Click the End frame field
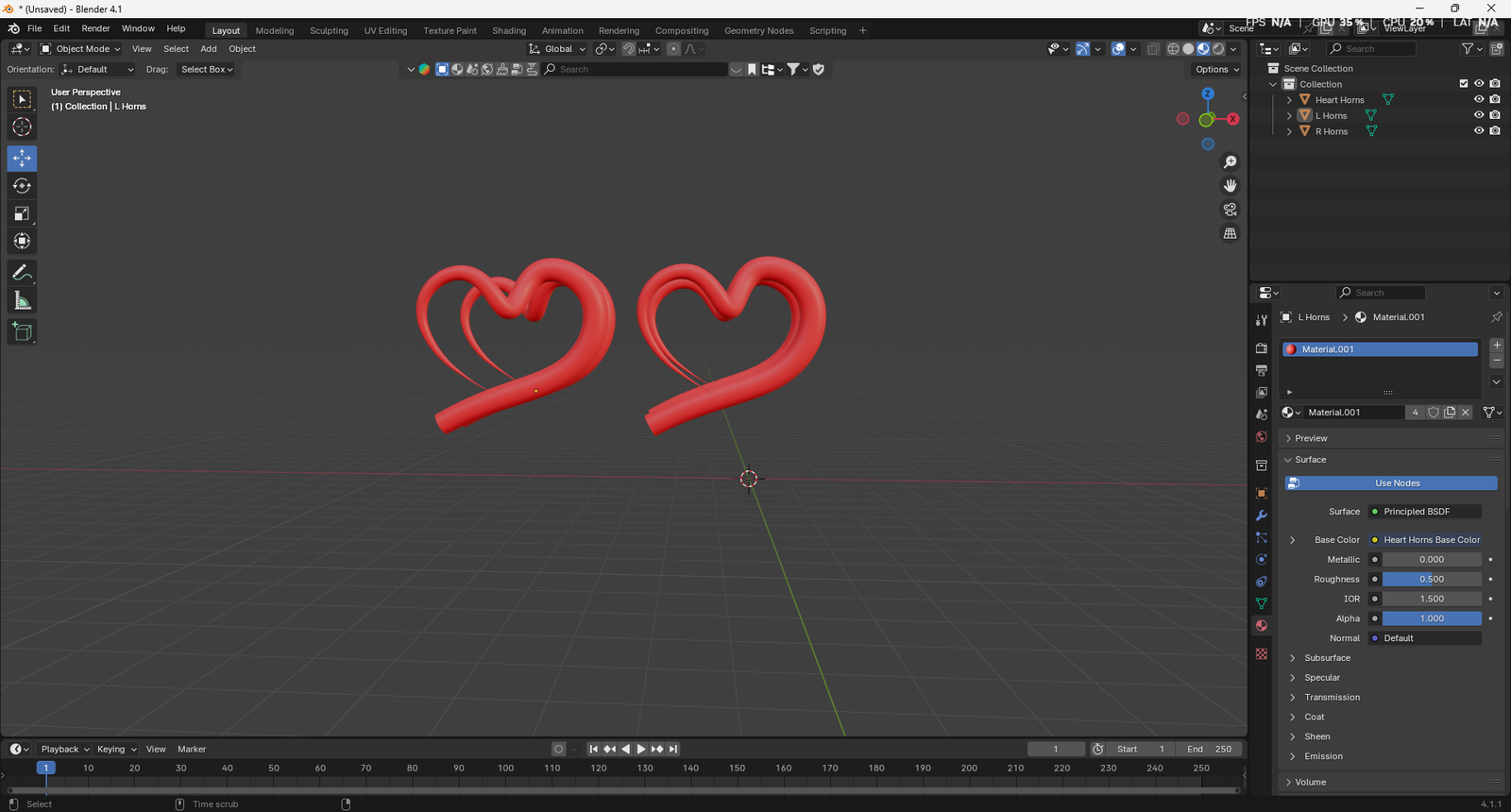Image resolution: width=1511 pixels, height=812 pixels. pyautogui.click(x=1209, y=749)
